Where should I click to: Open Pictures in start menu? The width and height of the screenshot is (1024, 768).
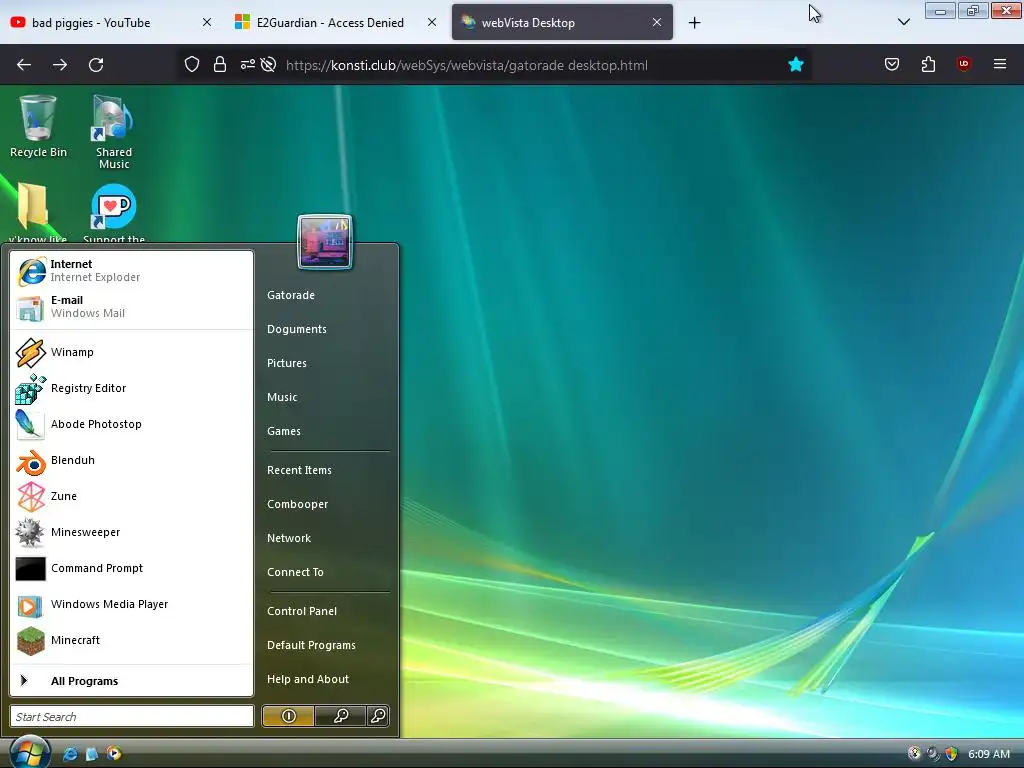287,363
